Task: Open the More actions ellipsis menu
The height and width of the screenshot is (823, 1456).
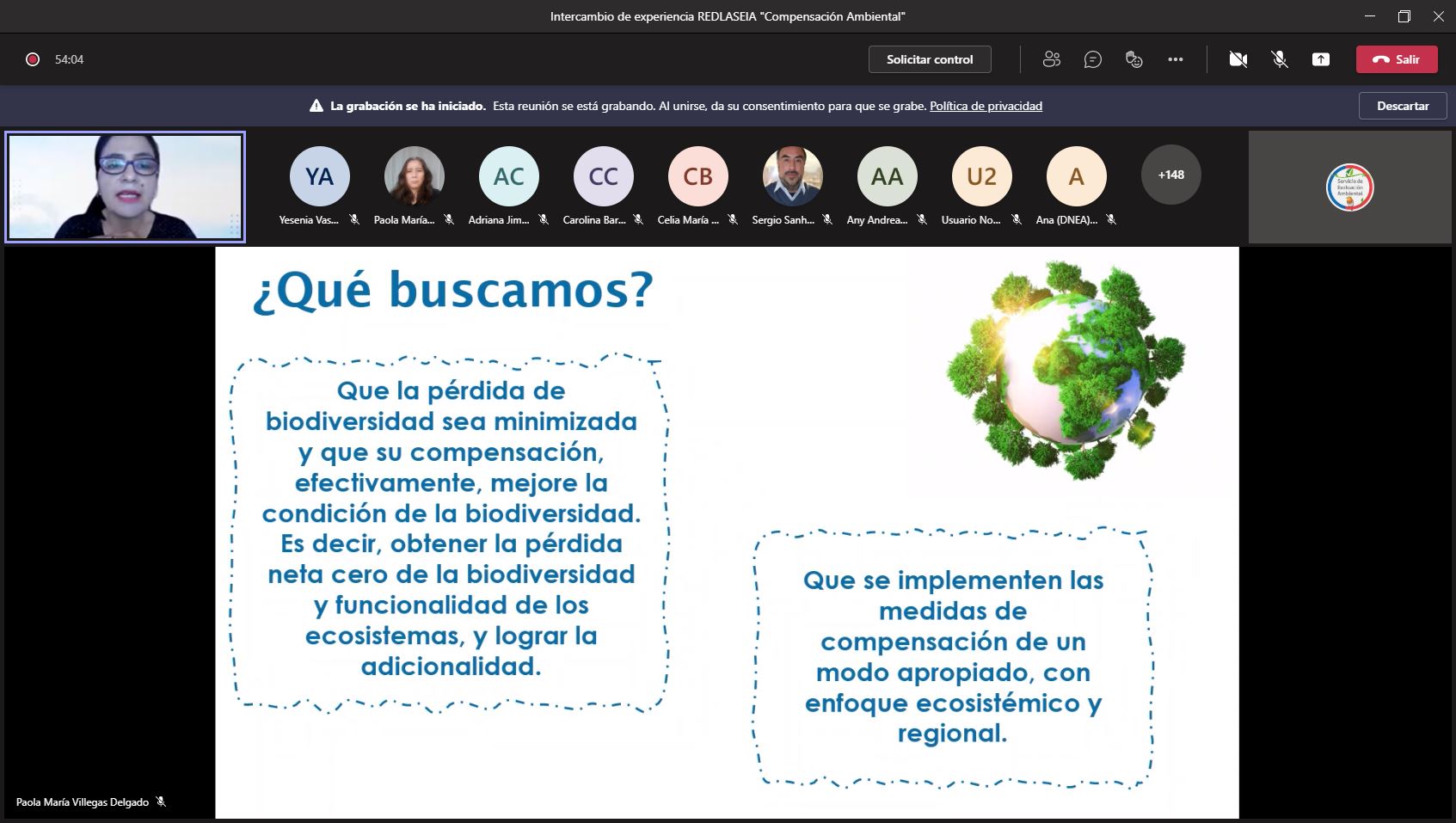Action: (1175, 59)
